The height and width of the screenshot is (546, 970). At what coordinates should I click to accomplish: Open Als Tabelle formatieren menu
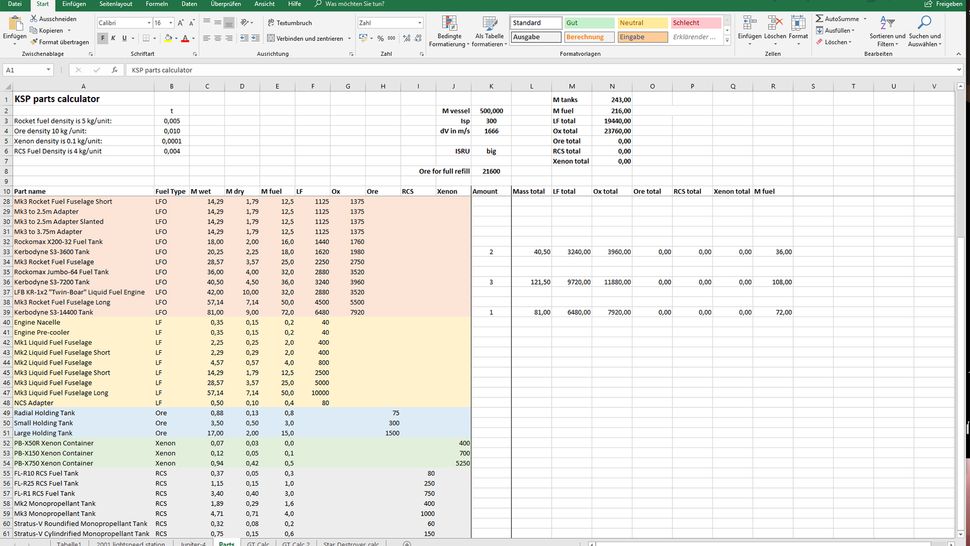point(489,32)
